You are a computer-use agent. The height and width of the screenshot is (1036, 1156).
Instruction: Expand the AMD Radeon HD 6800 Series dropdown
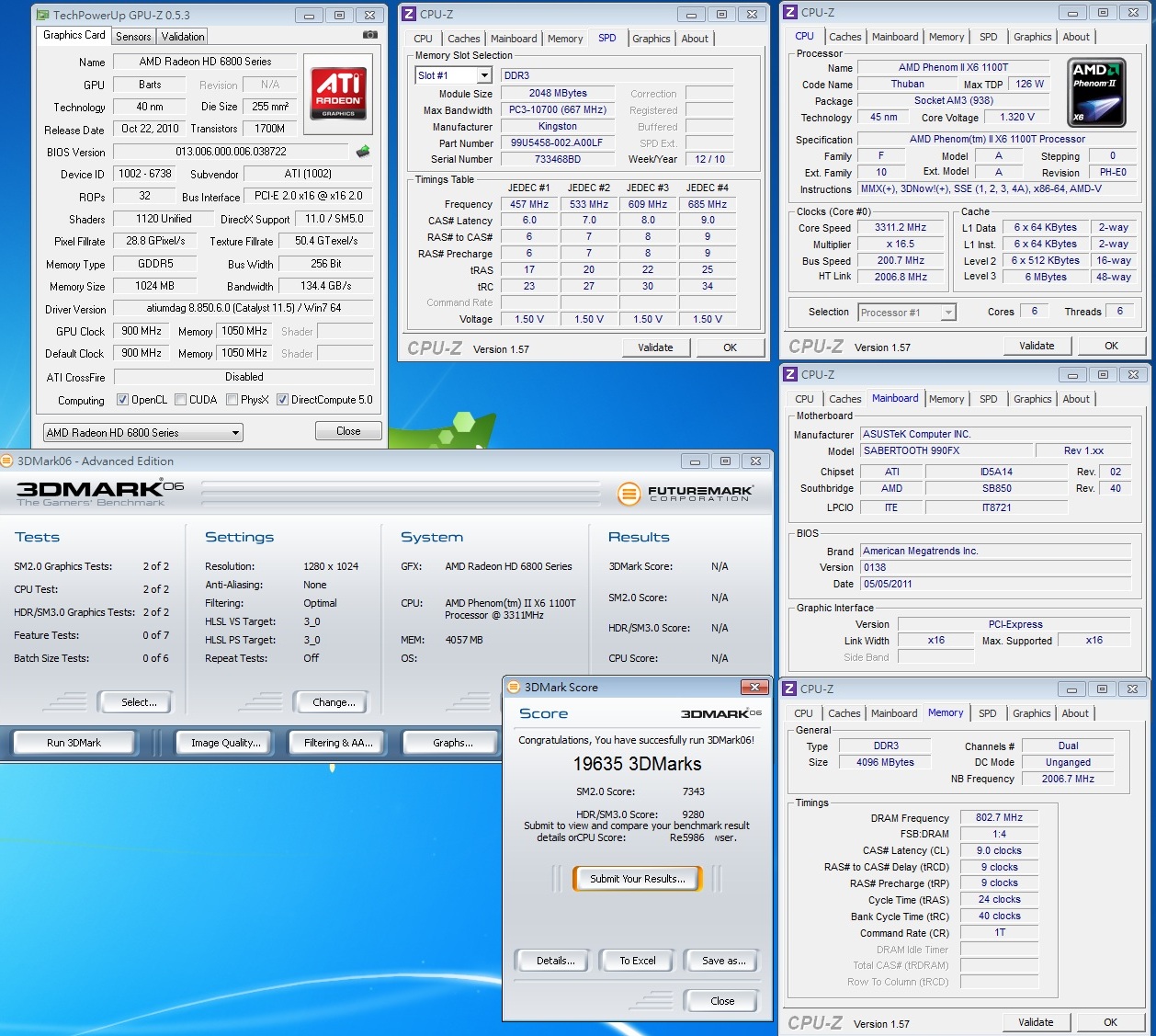[x=235, y=433]
